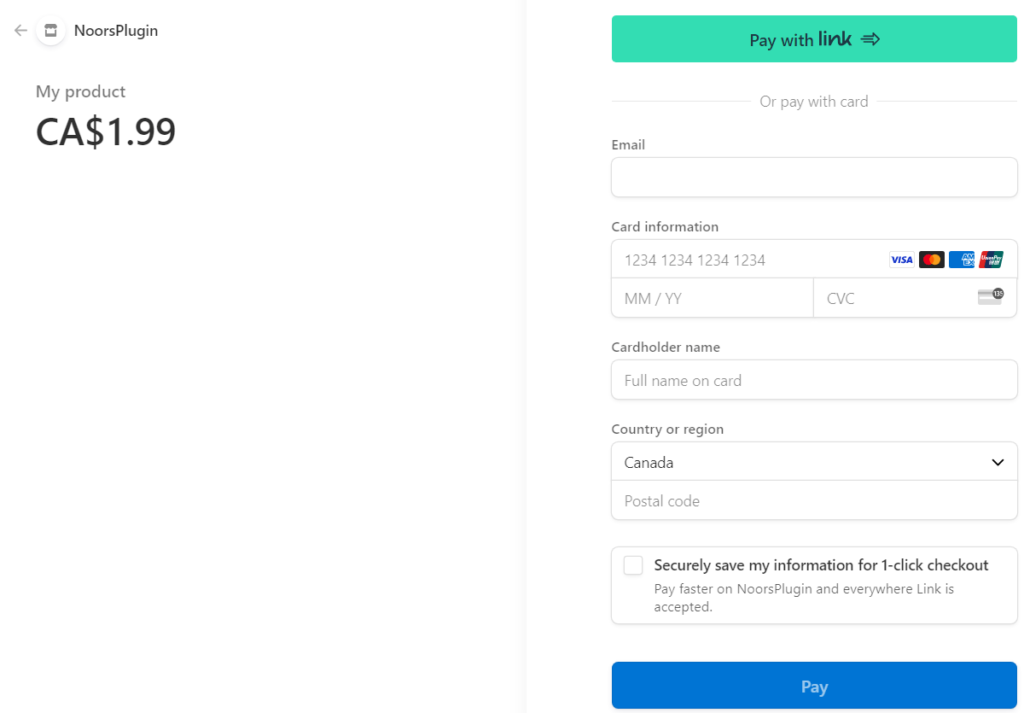Image resolution: width=1024 pixels, height=713 pixels.
Task: Click the American Express card brand icon
Action: [x=961, y=259]
